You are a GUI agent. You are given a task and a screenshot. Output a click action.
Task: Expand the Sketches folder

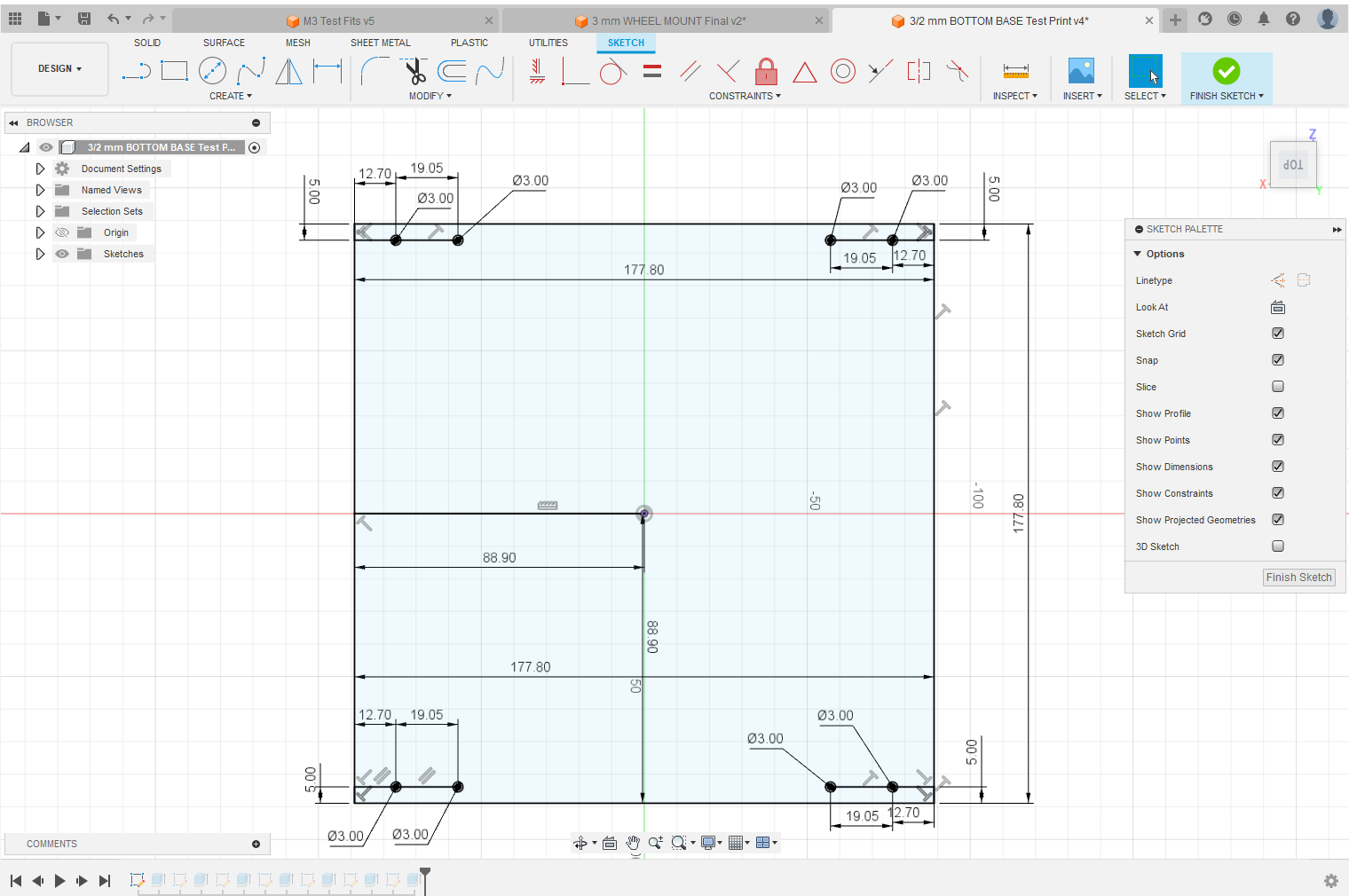(x=40, y=254)
